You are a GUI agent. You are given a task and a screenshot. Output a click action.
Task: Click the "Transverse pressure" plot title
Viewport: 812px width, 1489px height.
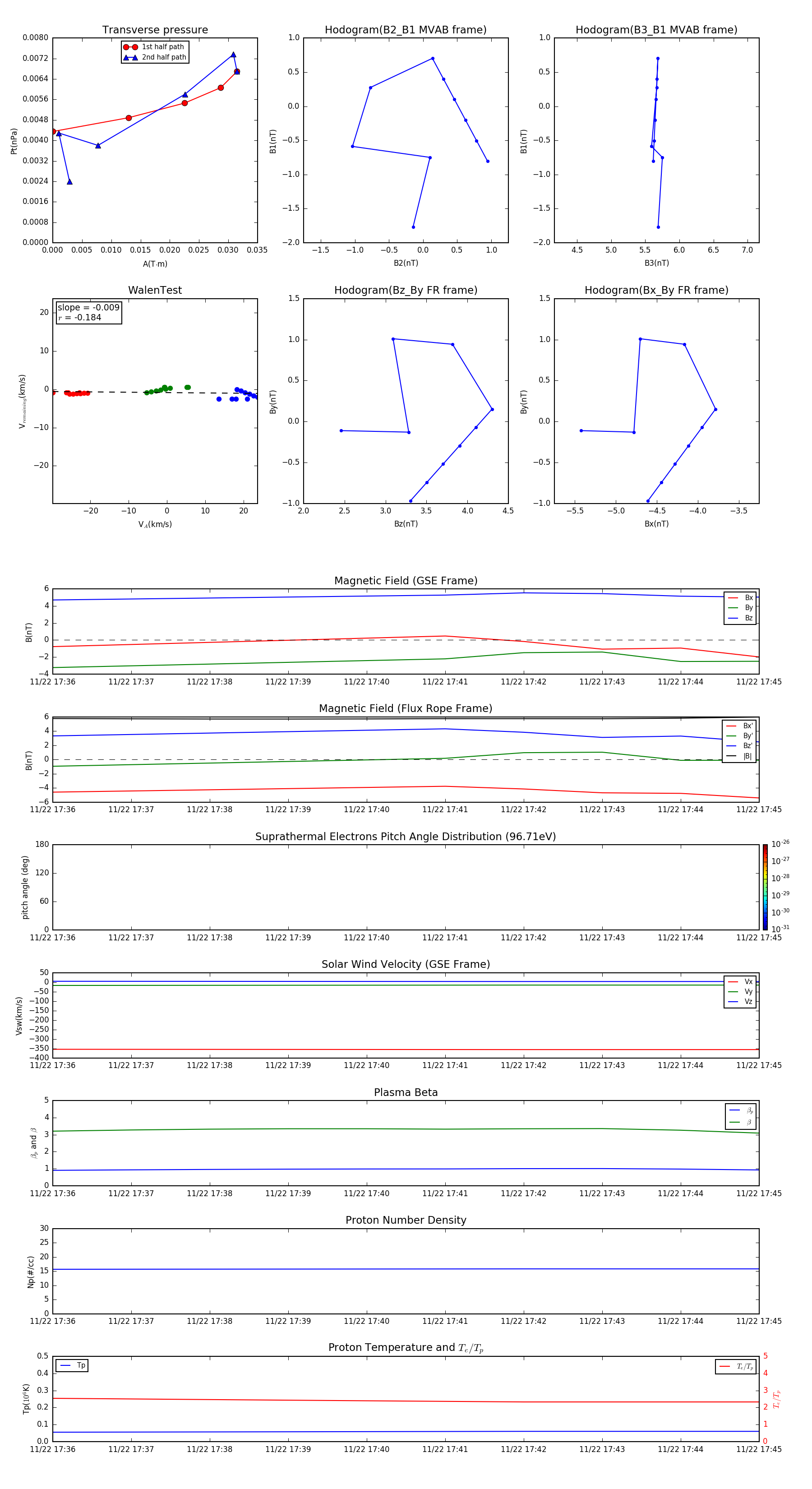[155, 30]
